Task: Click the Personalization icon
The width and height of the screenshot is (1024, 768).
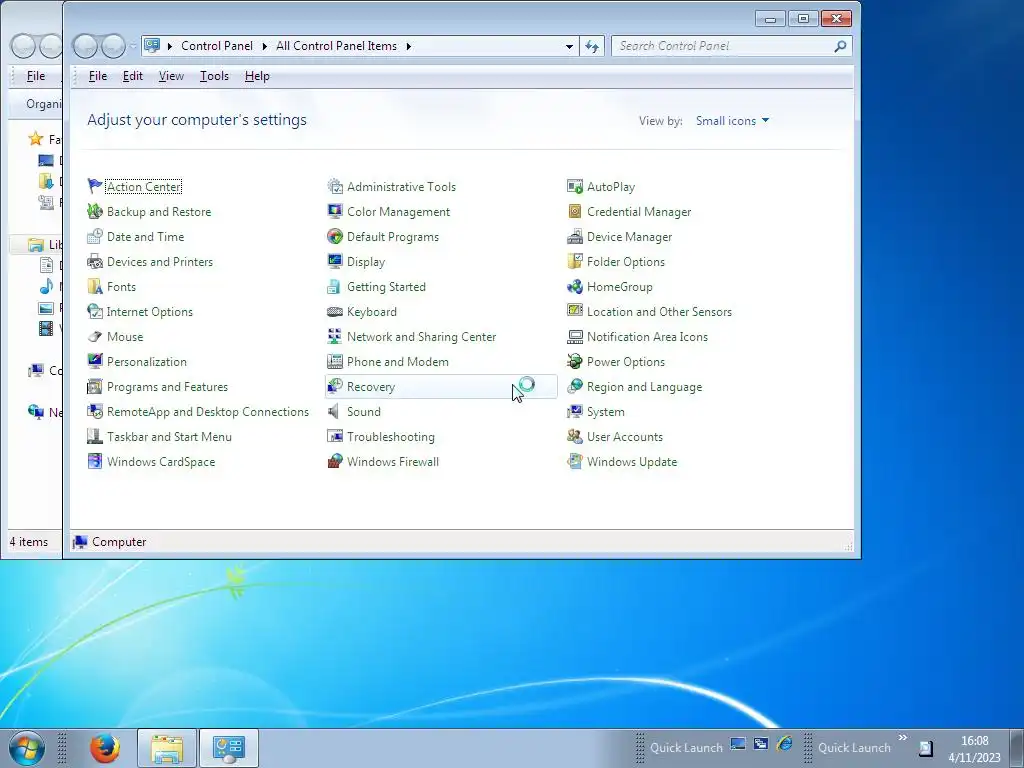Action: (95, 362)
